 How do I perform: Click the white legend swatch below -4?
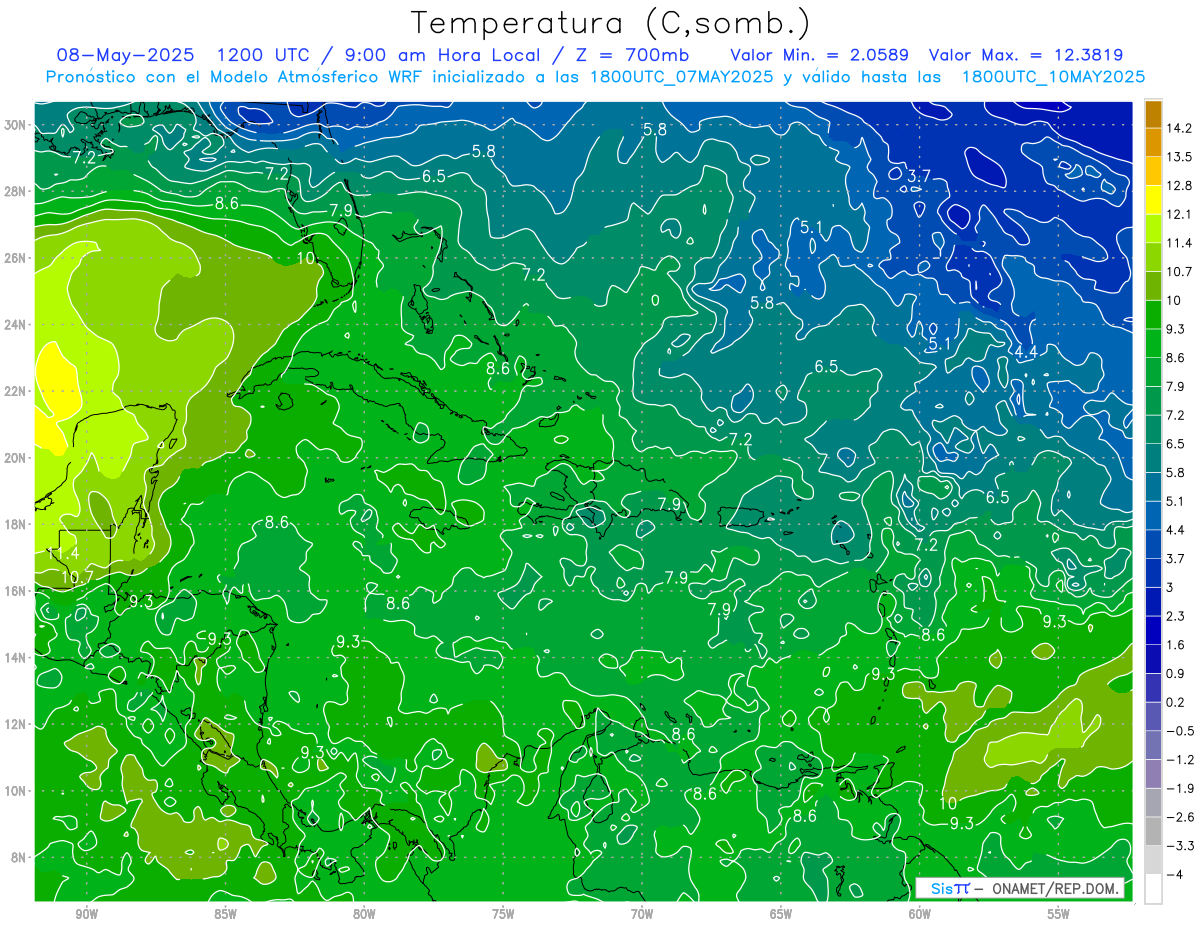click(x=1153, y=888)
